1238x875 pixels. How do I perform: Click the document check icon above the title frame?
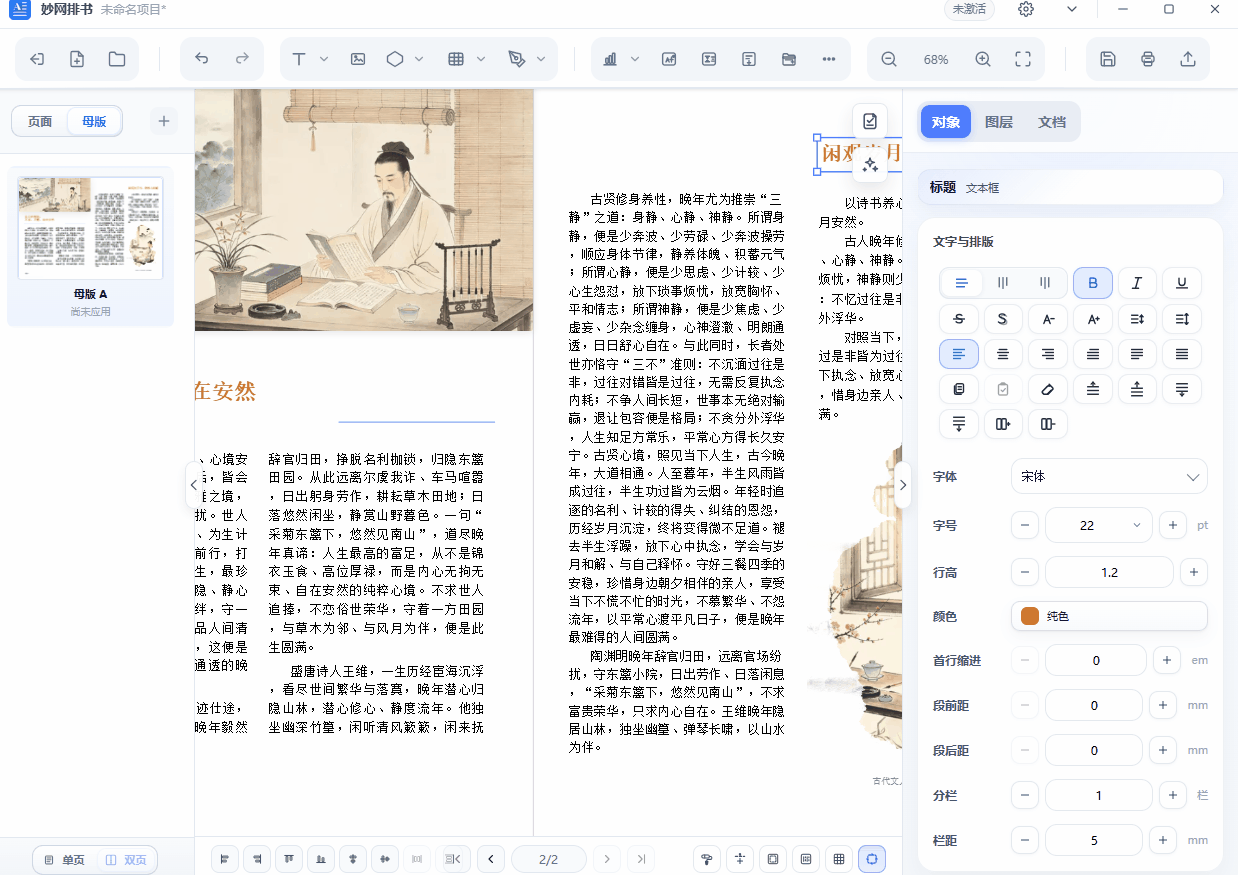870,121
